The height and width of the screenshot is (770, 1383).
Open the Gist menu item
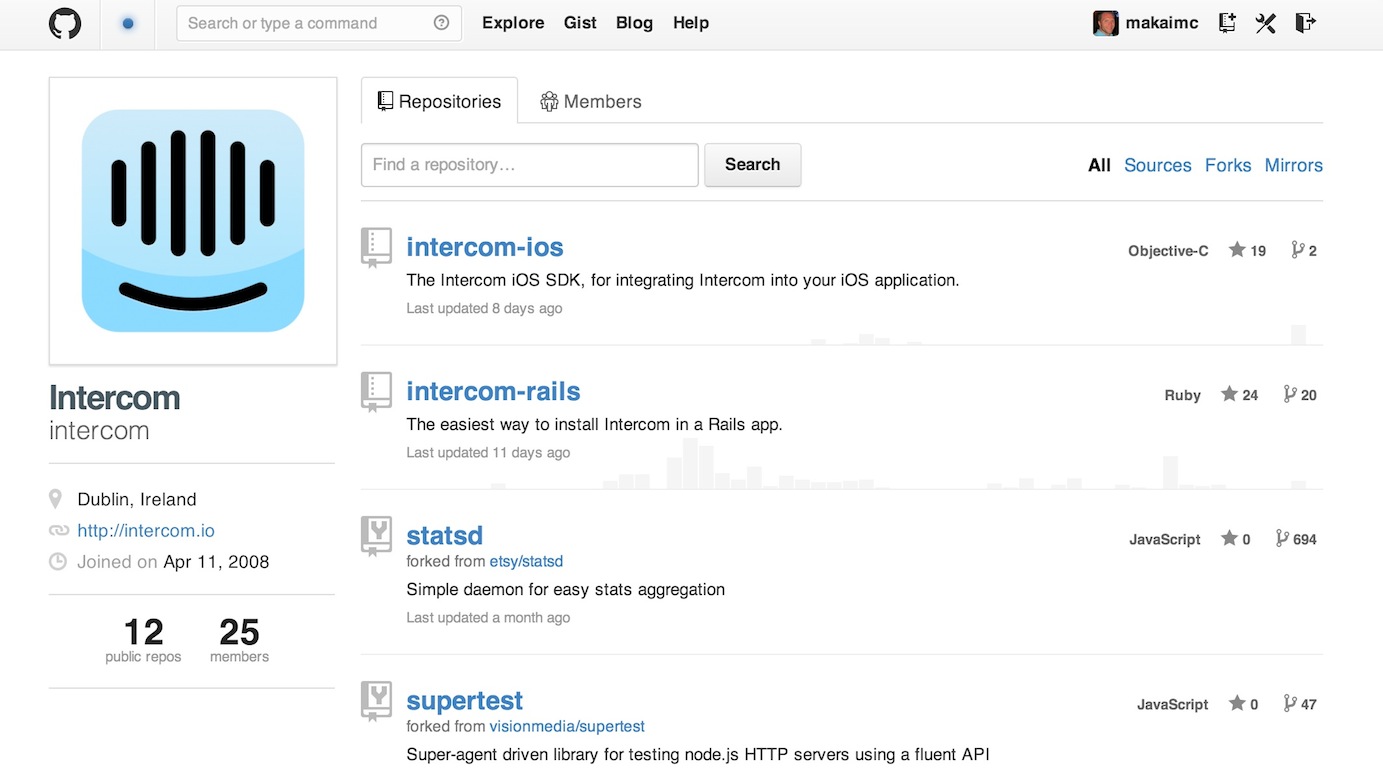580,23
